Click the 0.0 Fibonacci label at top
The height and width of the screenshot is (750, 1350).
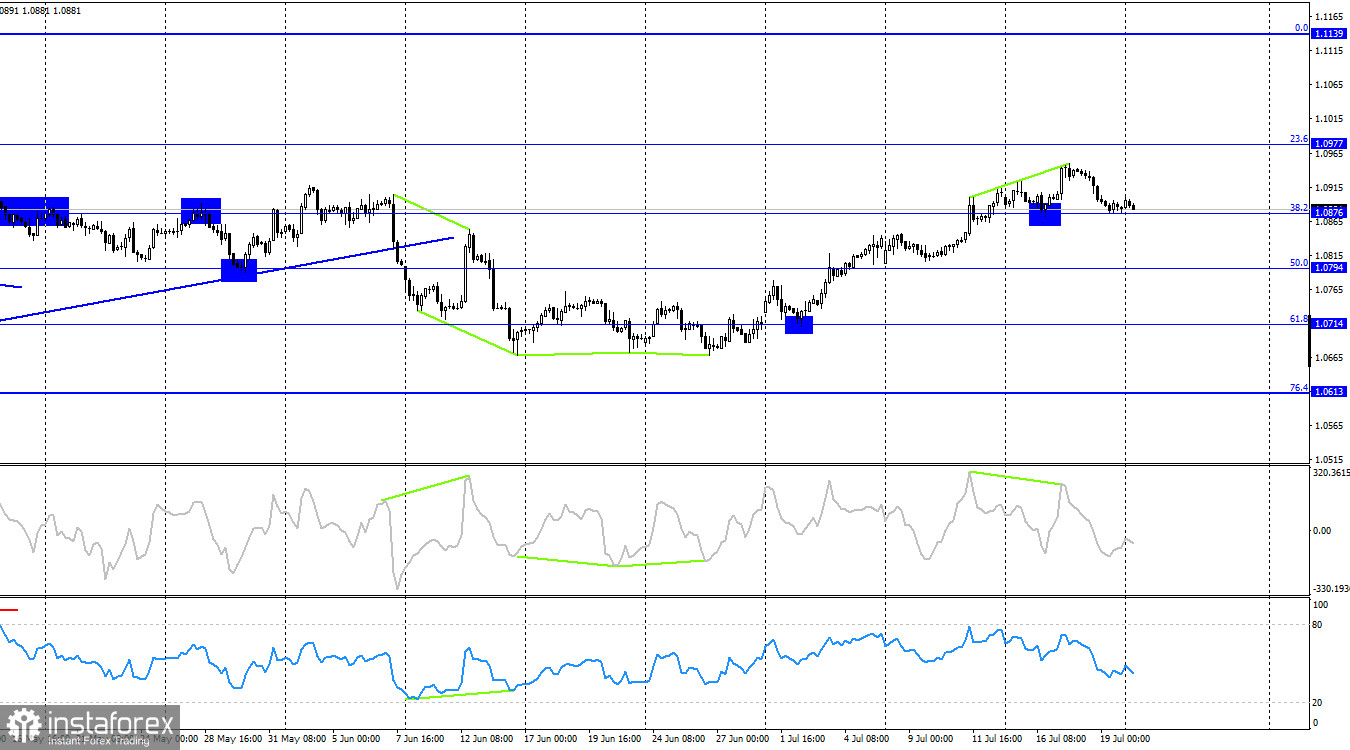coord(1303,28)
